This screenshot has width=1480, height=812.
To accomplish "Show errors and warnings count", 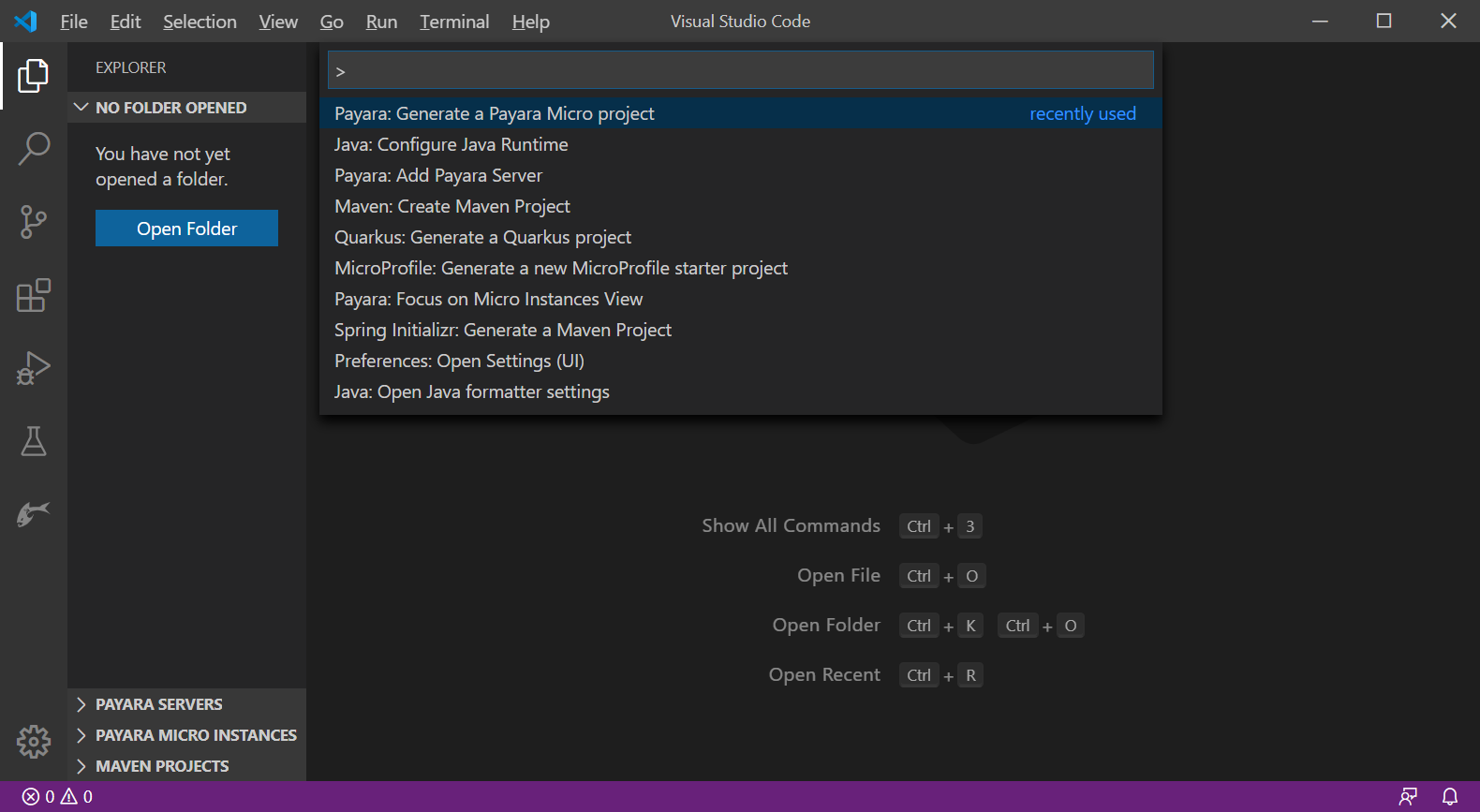I will 57,796.
